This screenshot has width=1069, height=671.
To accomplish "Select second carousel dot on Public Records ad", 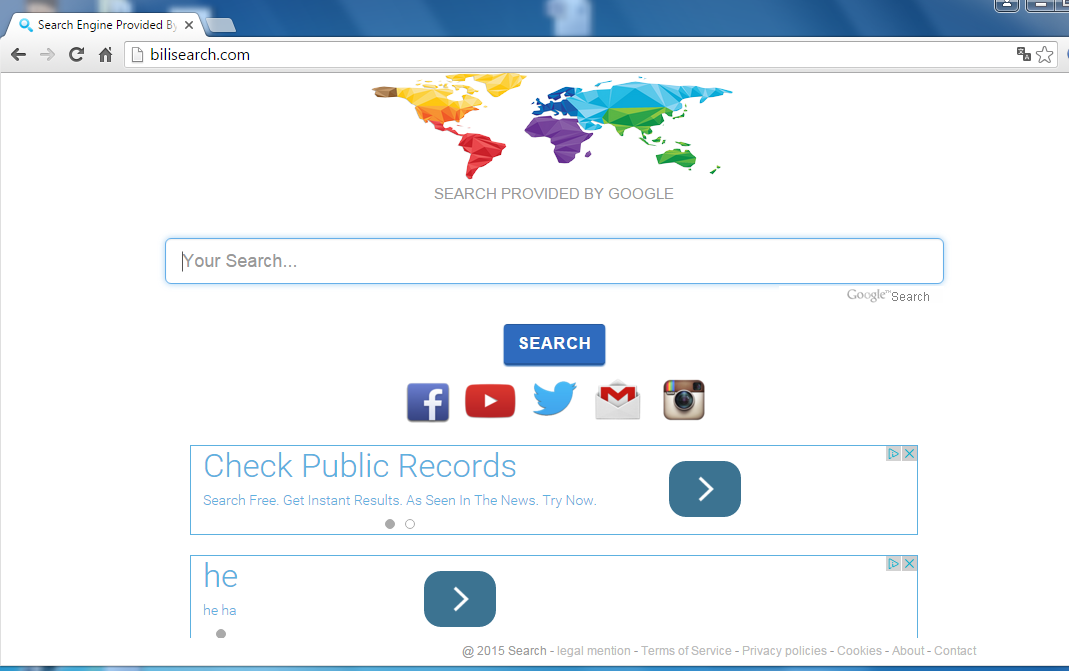I will [x=410, y=524].
